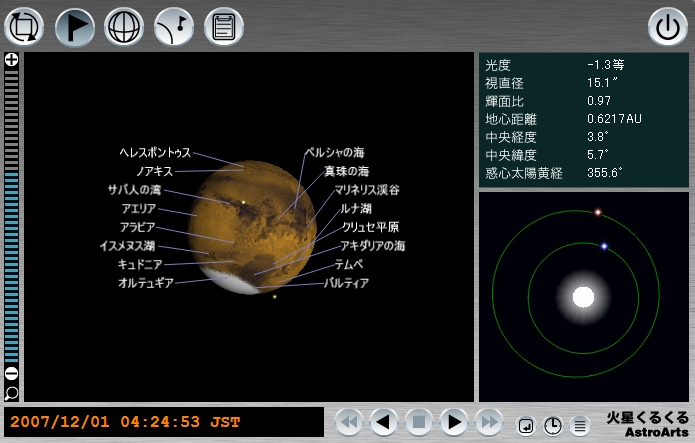Click the 地心距離 value 0.6217AU
This screenshot has width=695, height=443.
pos(614,119)
